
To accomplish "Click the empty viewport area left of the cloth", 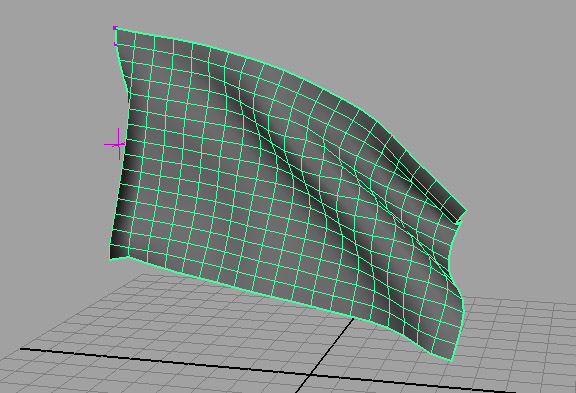I will pyautogui.click(x=51, y=147).
